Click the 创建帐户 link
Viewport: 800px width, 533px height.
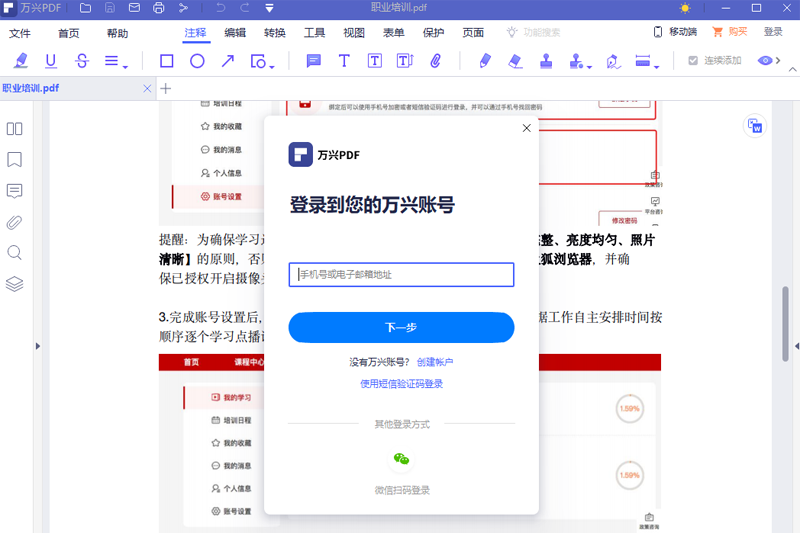[435, 362]
